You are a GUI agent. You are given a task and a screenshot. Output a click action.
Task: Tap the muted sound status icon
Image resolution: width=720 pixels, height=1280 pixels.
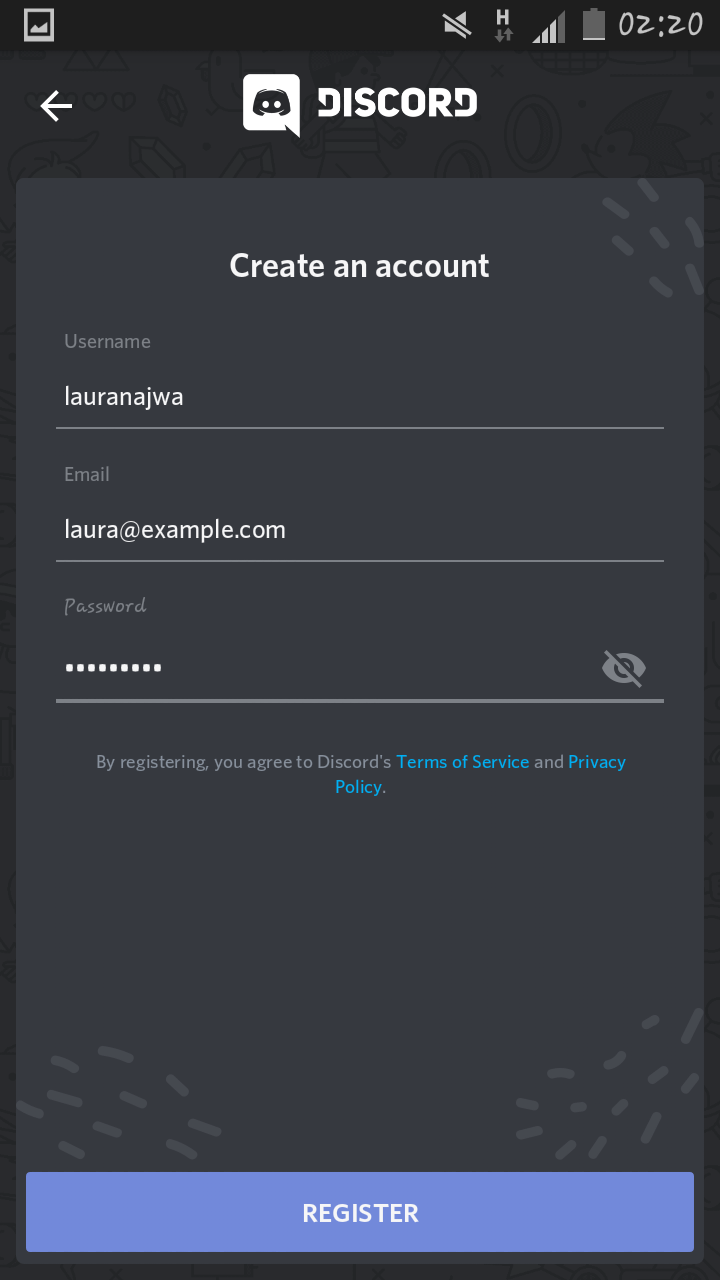click(457, 25)
